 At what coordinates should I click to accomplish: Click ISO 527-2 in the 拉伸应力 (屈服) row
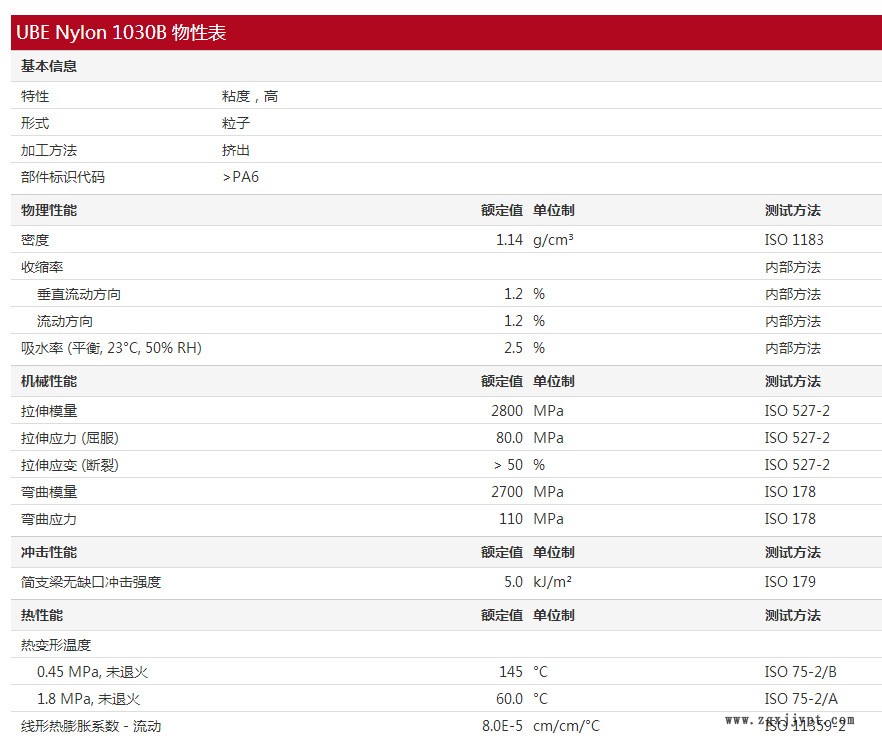pos(797,438)
